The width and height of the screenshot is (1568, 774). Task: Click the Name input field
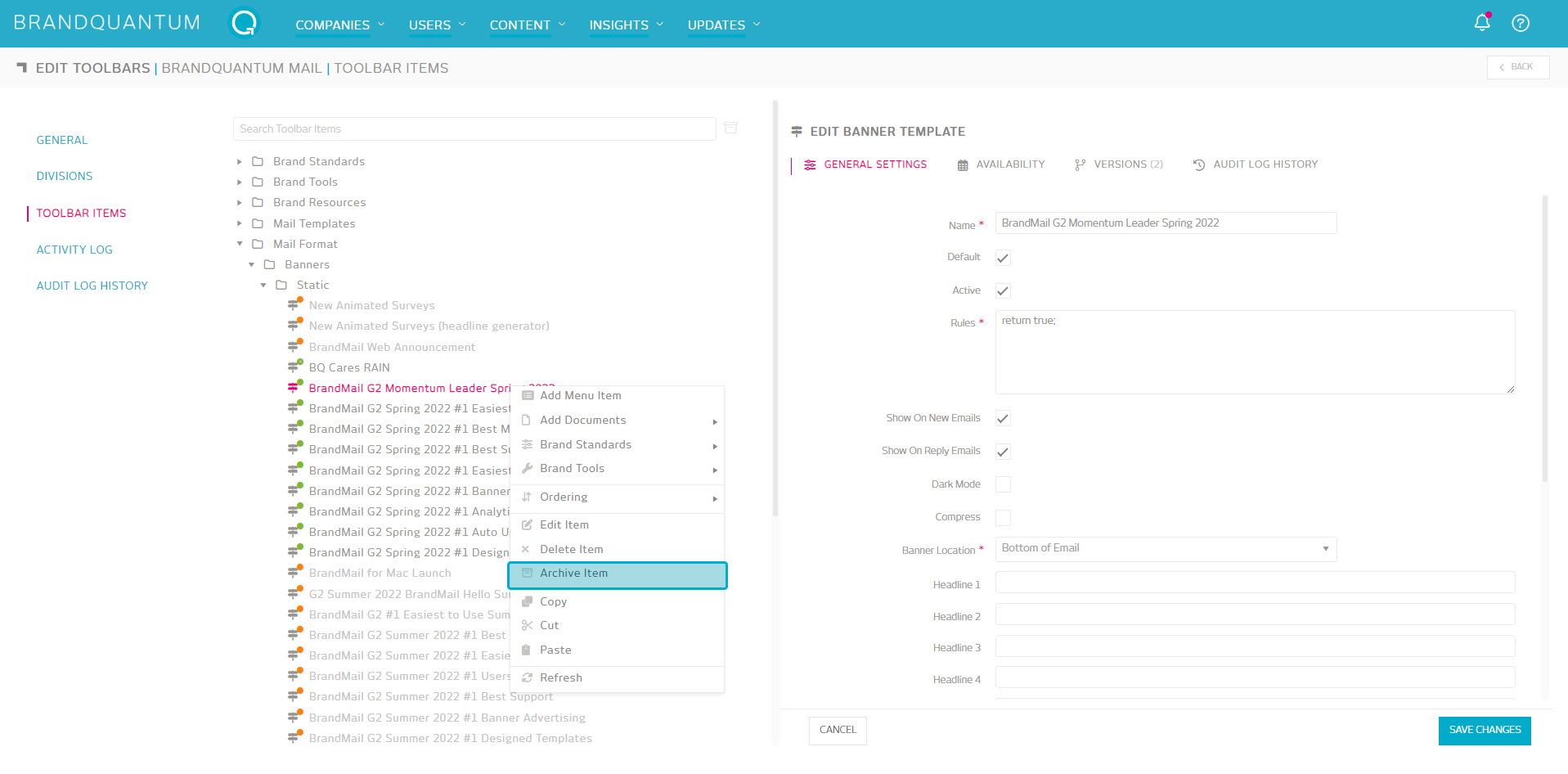(1166, 223)
